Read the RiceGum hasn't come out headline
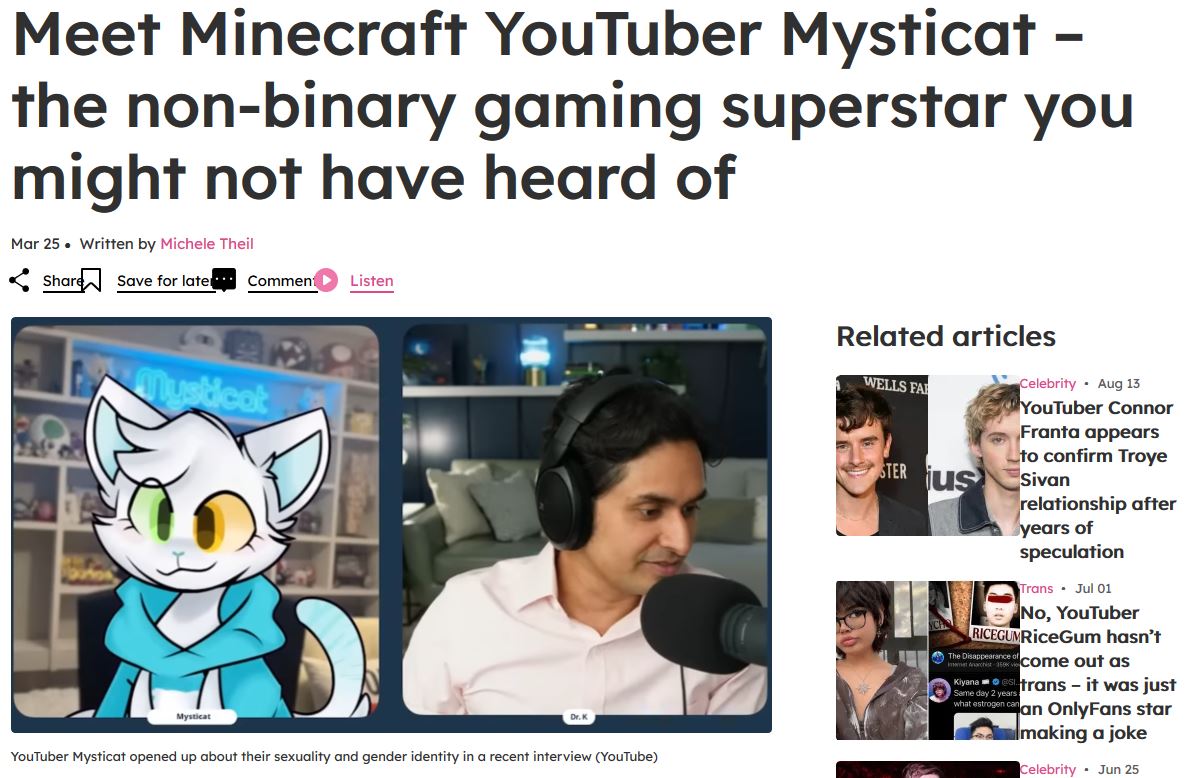Viewport: 1196px width, 778px height. click(x=1098, y=673)
